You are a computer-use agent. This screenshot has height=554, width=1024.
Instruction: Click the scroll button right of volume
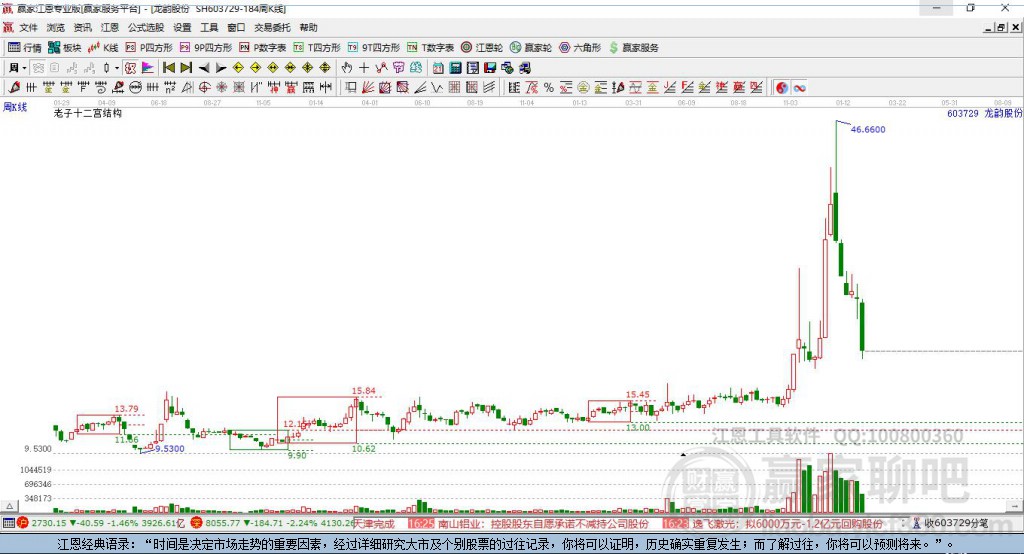1014,506
